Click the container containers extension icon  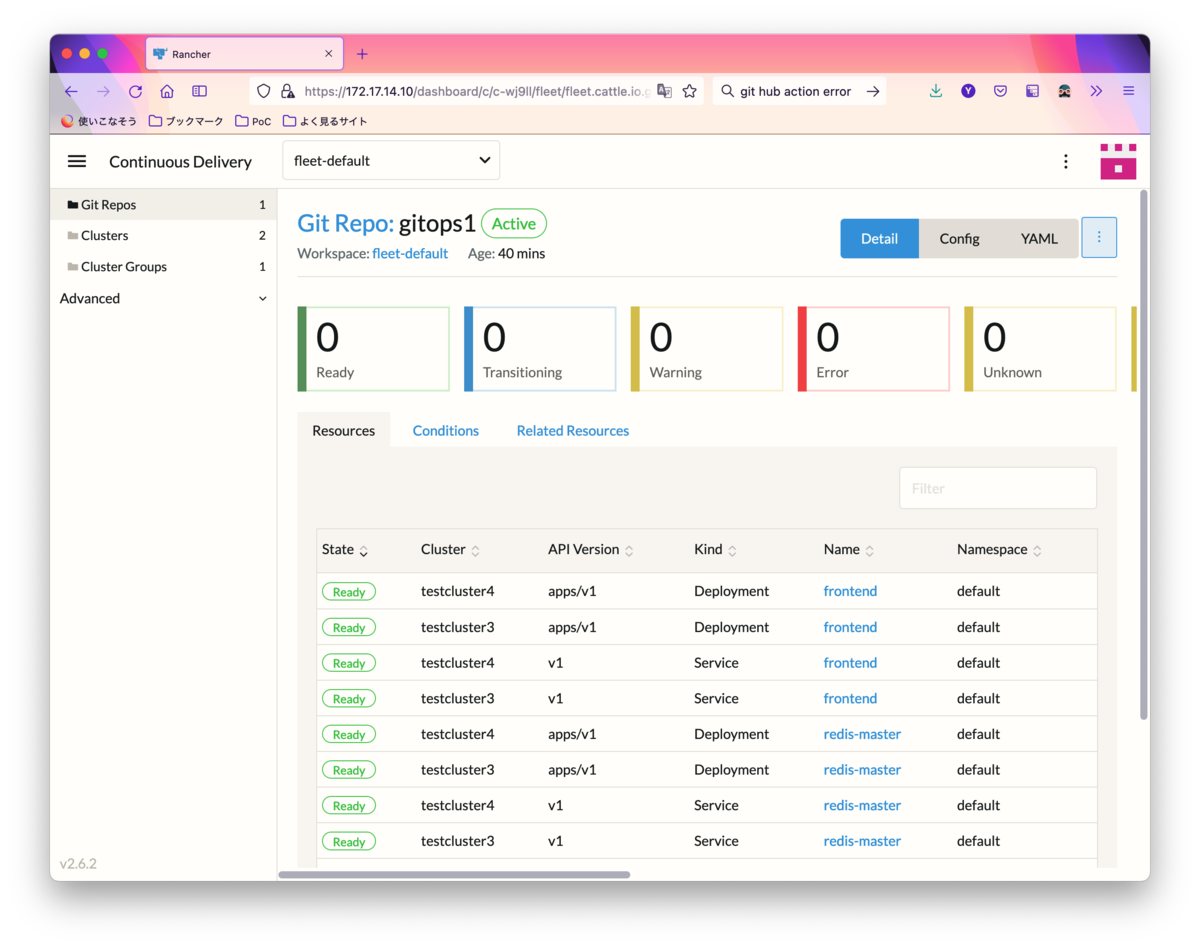coord(1032,91)
